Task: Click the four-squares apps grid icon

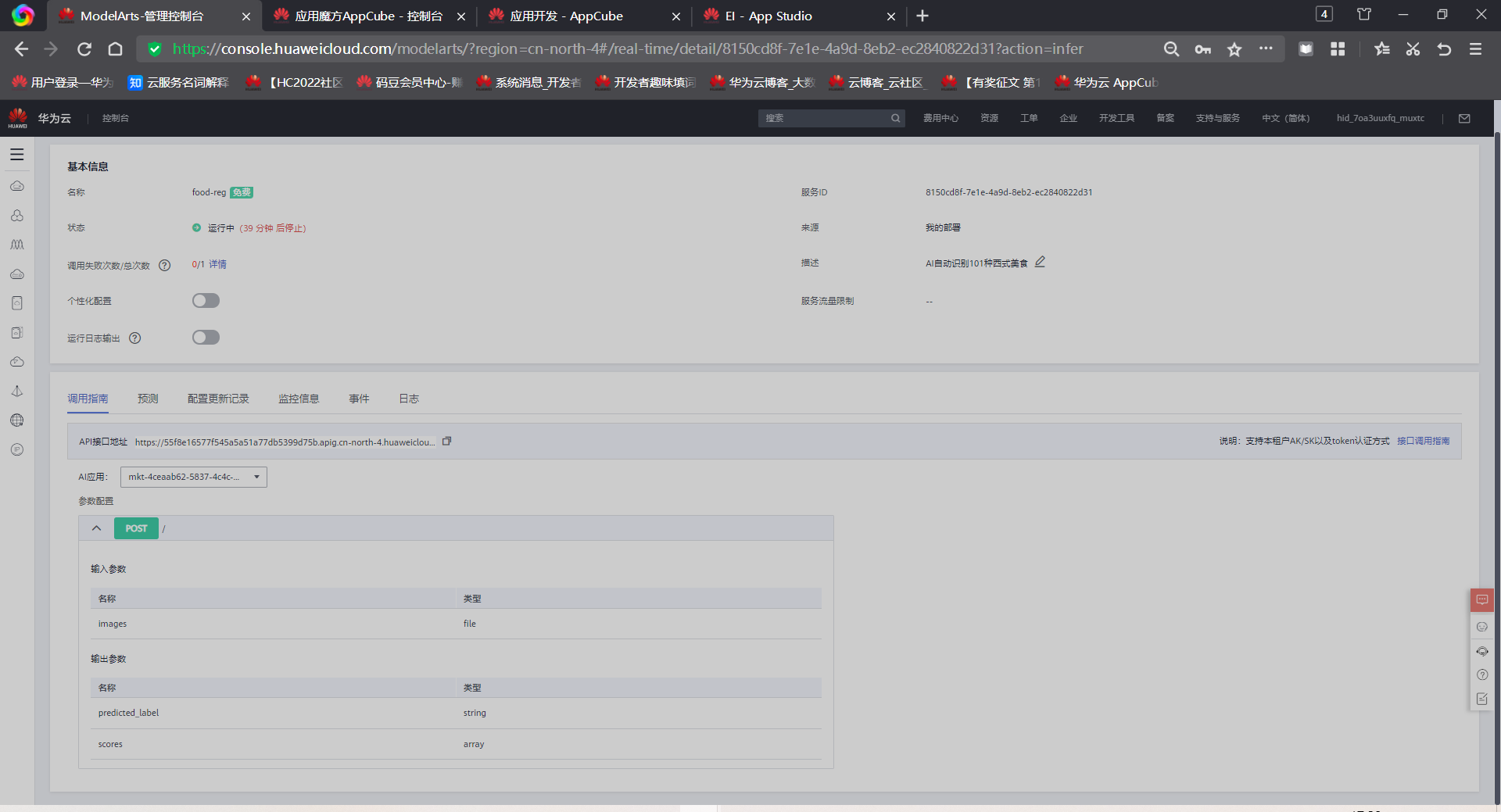Action: tap(1338, 49)
